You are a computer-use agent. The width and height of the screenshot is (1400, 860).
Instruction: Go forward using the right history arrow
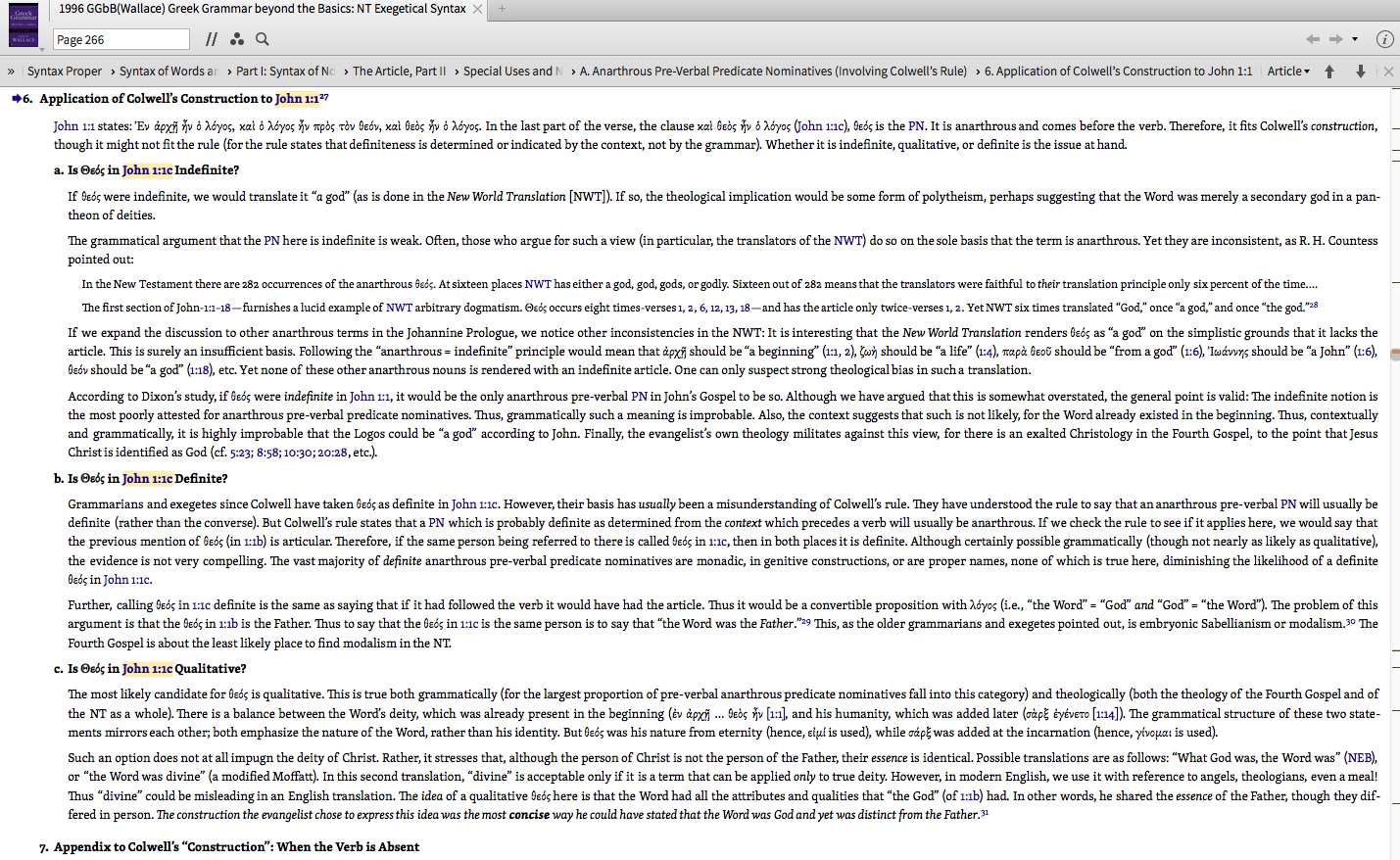click(1335, 39)
